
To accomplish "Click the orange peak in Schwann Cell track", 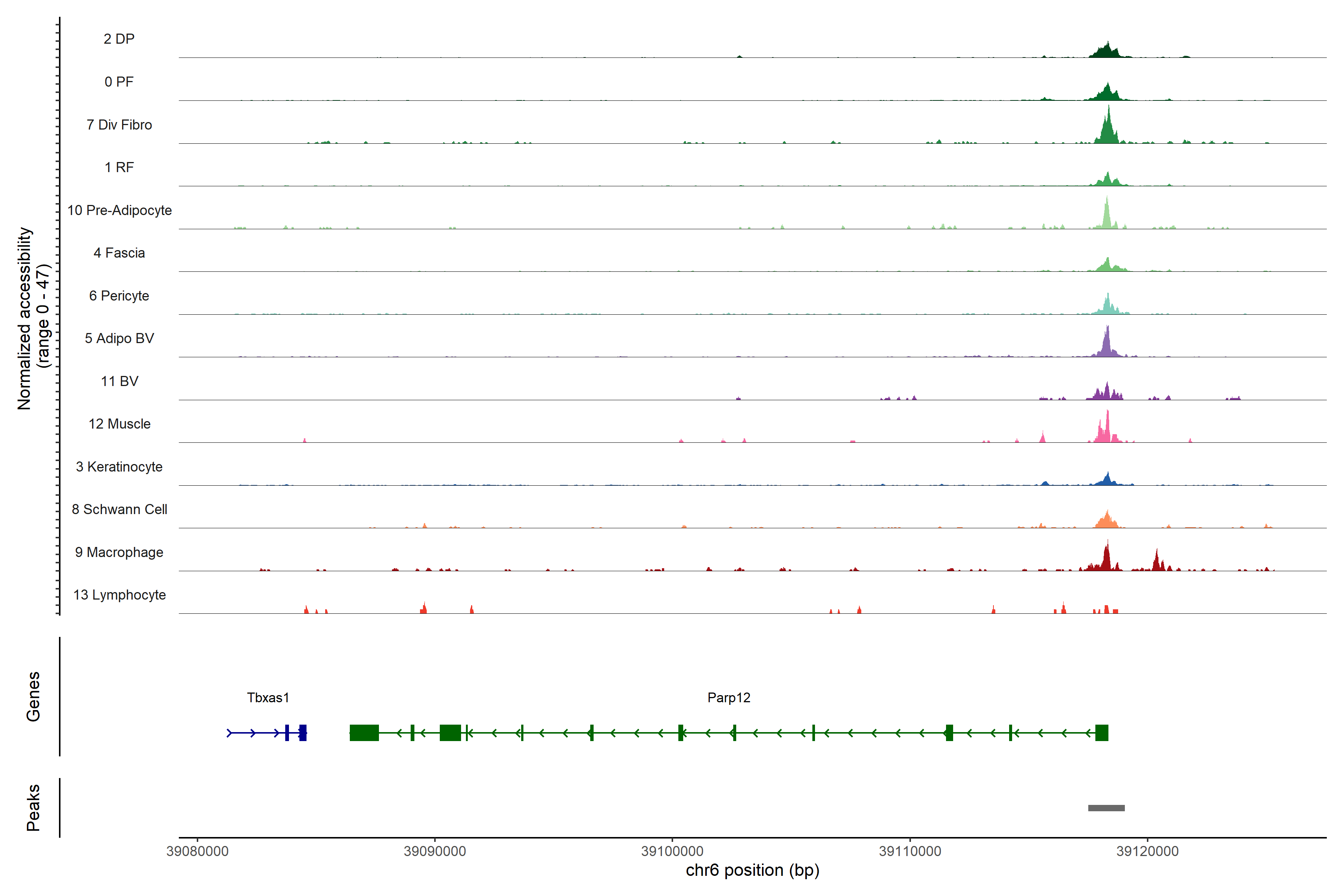I will [1107, 520].
